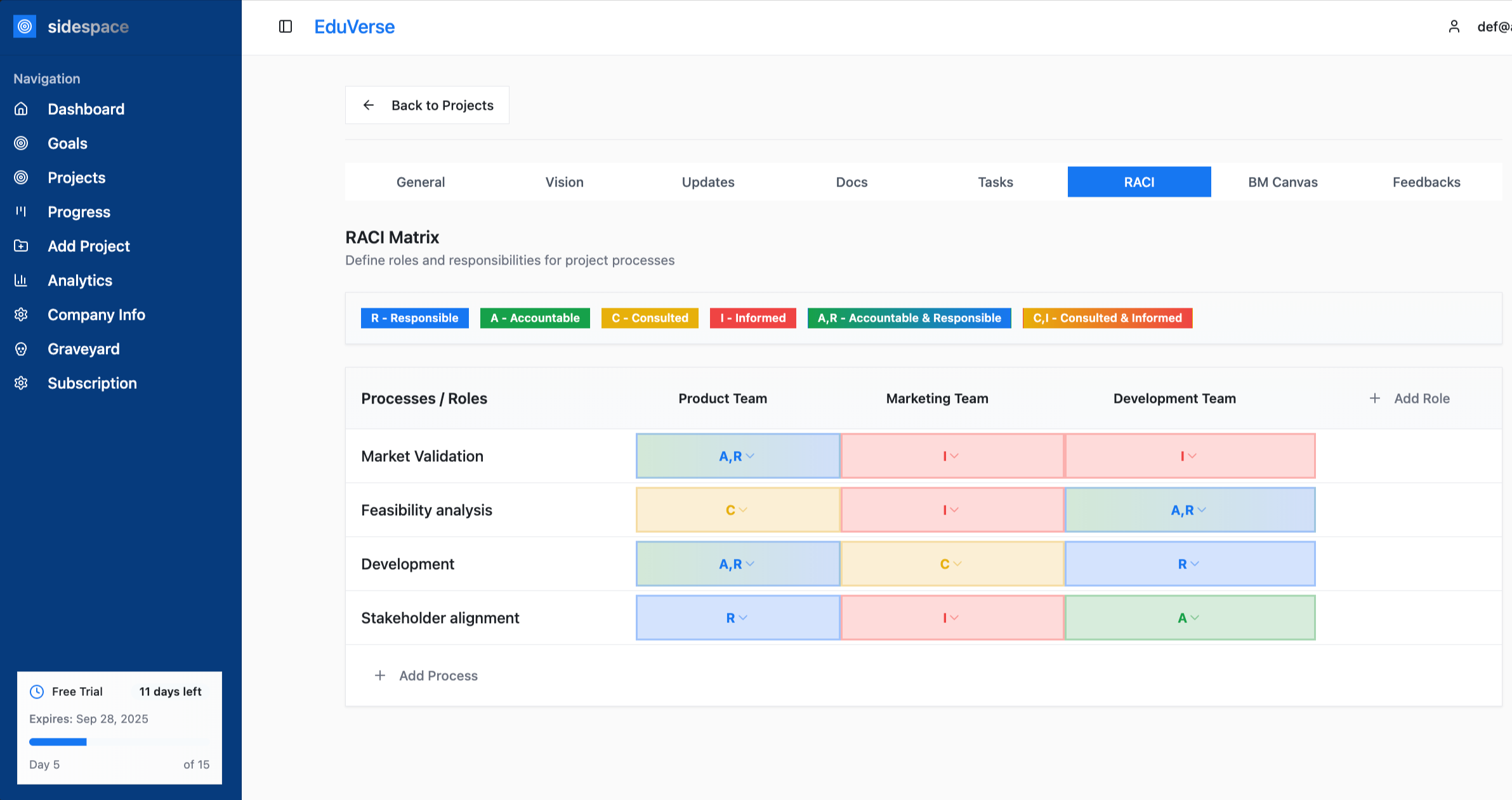The width and height of the screenshot is (1512, 800).
Task: Open the Progress bars icon
Action: tap(22, 212)
